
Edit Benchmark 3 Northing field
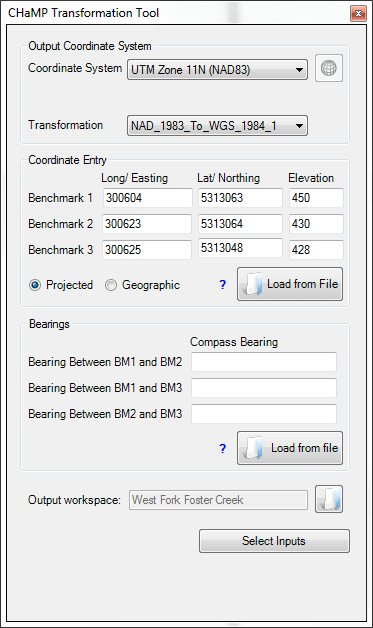[240, 248]
